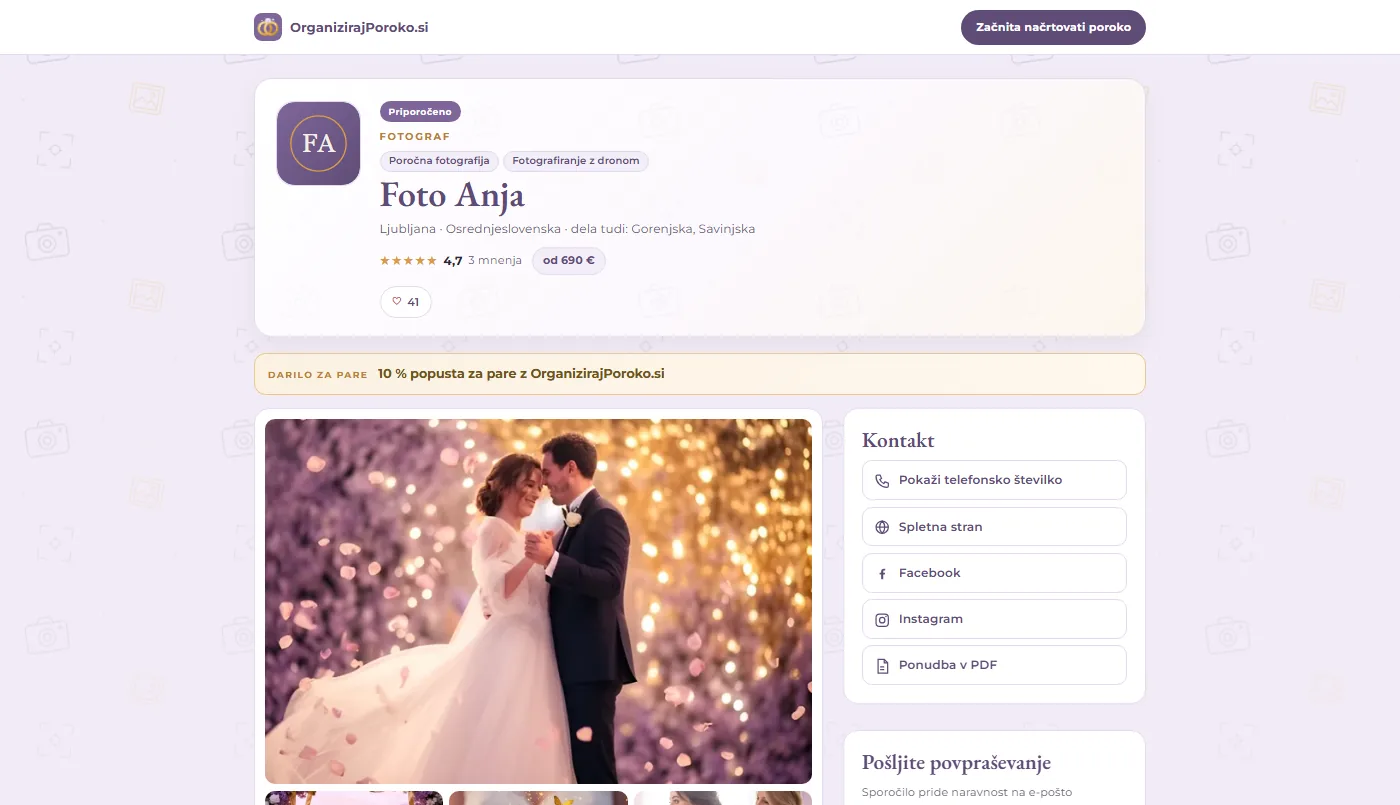This screenshot has height=805, width=1400.
Task: Click the FA vendor avatar logo
Action: pyautogui.click(x=318, y=143)
